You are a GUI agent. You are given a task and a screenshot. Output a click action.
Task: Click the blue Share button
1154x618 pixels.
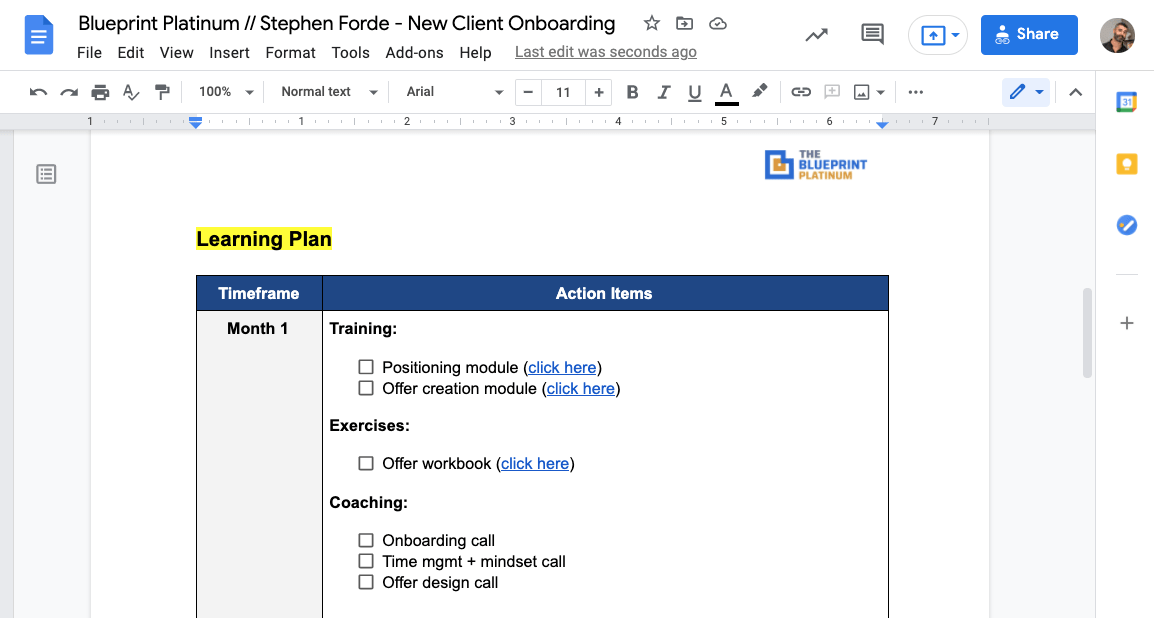[1029, 35]
